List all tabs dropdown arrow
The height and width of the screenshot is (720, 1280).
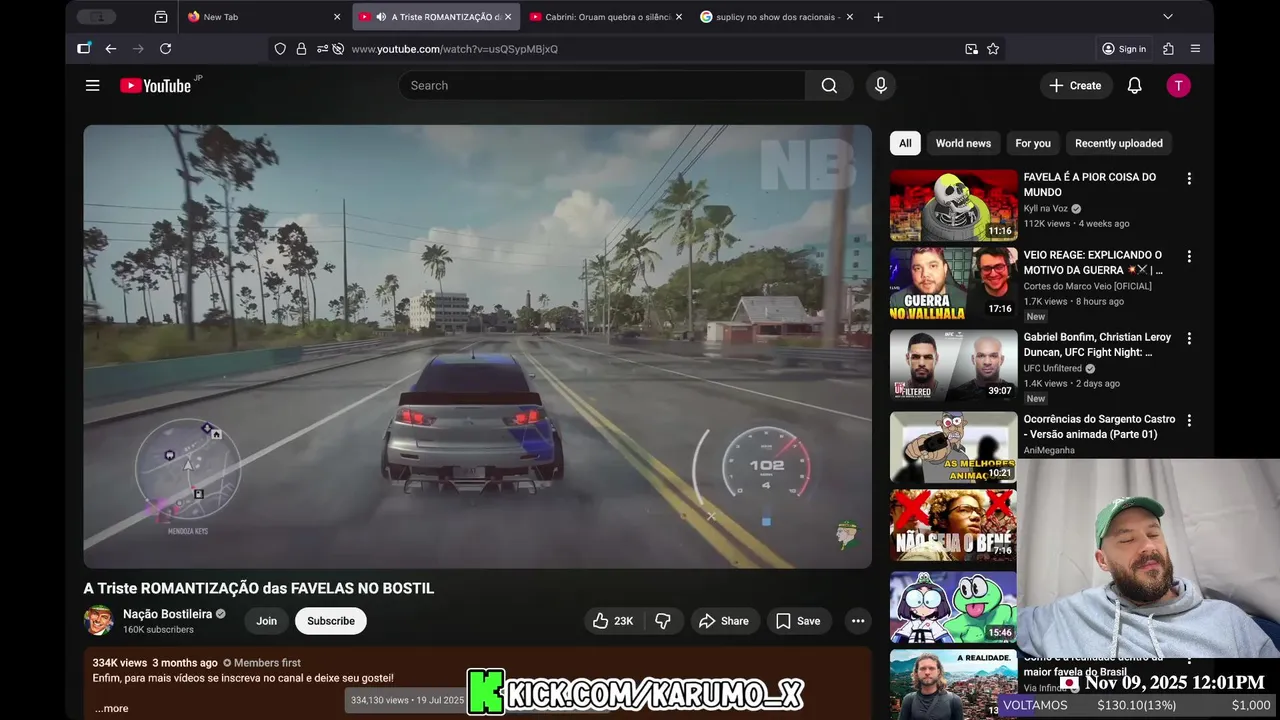1167,17
